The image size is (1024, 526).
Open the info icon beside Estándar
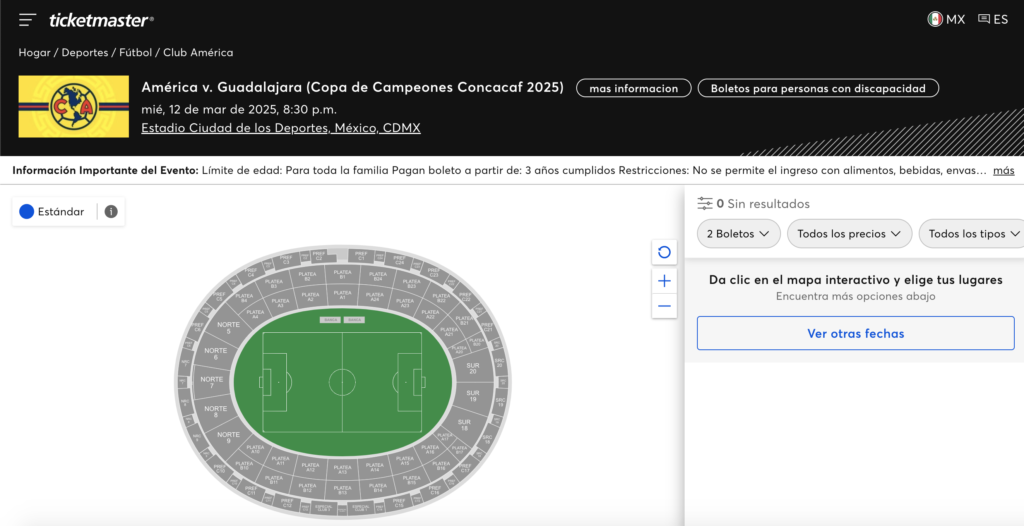(x=111, y=212)
